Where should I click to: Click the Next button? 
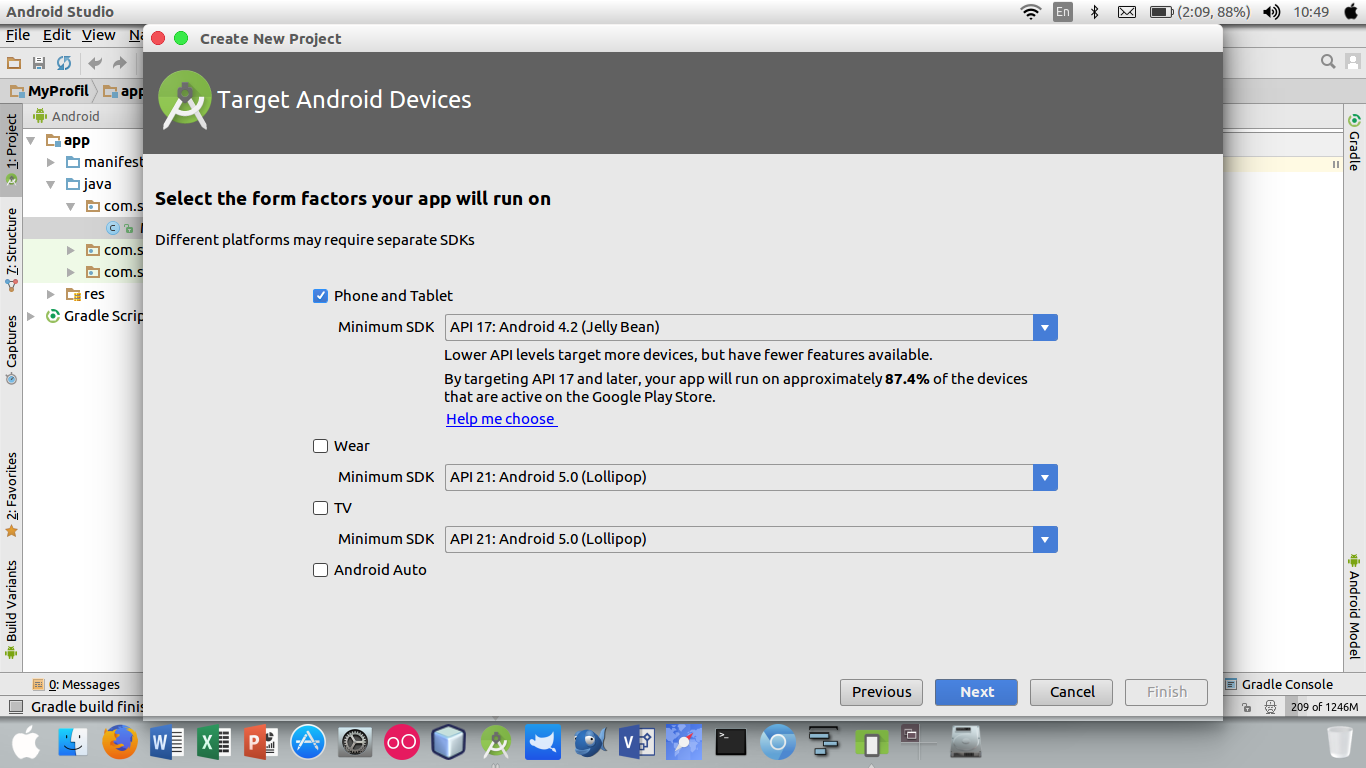pos(975,692)
